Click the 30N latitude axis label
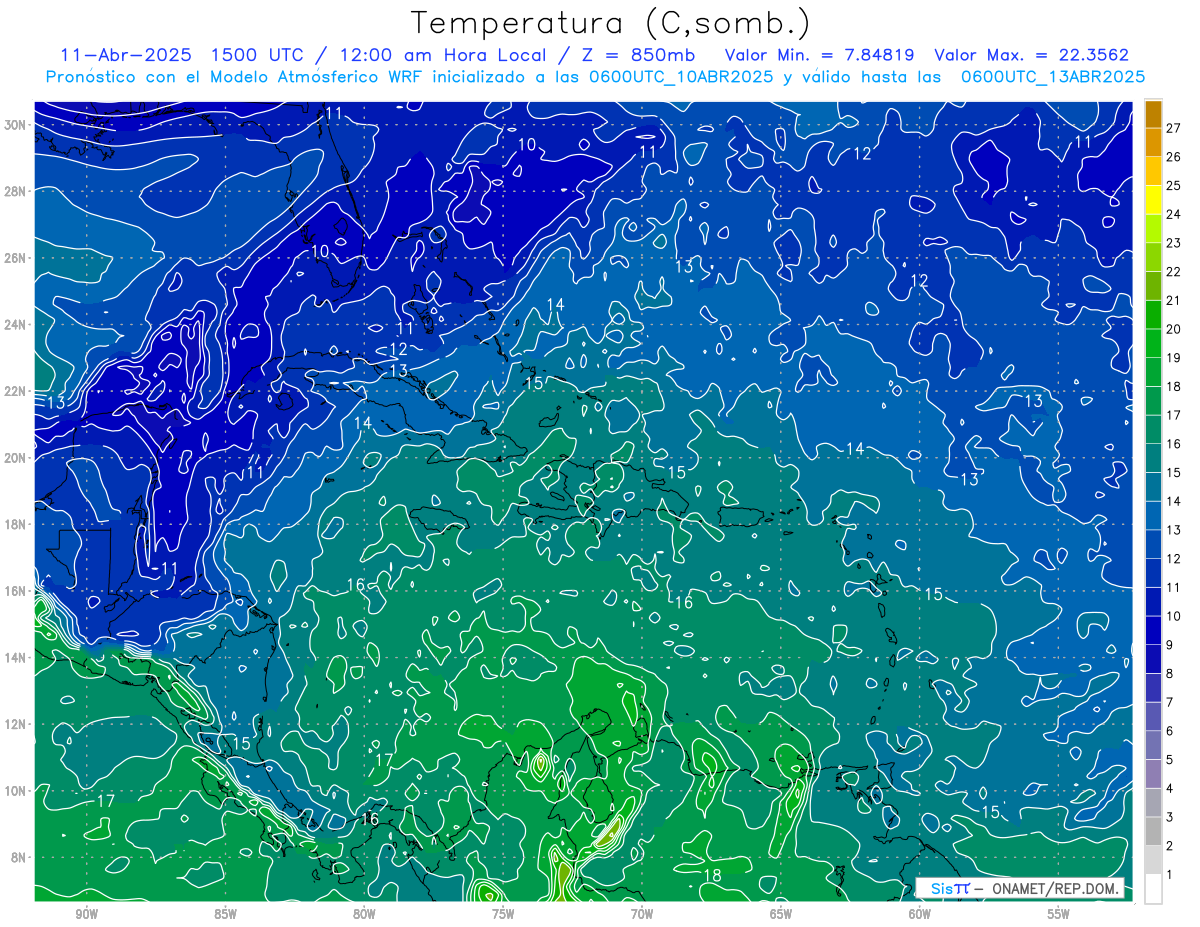The height and width of the screenshot is (927, 1200). 16,125
